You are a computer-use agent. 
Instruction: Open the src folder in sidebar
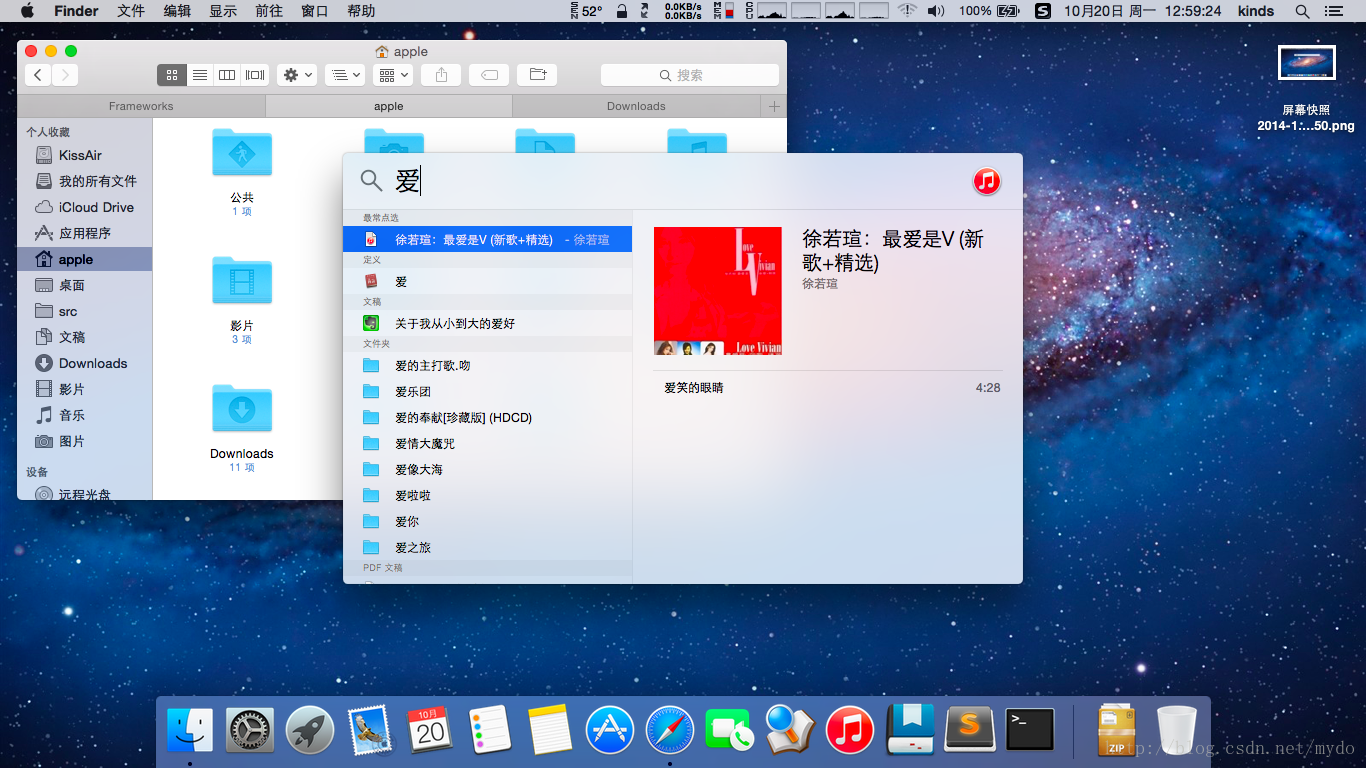85,311
